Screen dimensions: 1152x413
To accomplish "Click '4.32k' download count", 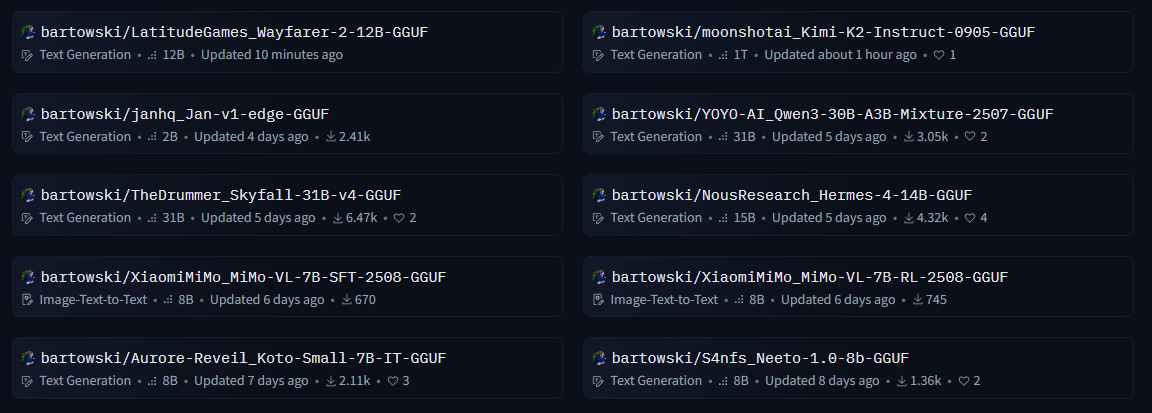I will 932,218.
